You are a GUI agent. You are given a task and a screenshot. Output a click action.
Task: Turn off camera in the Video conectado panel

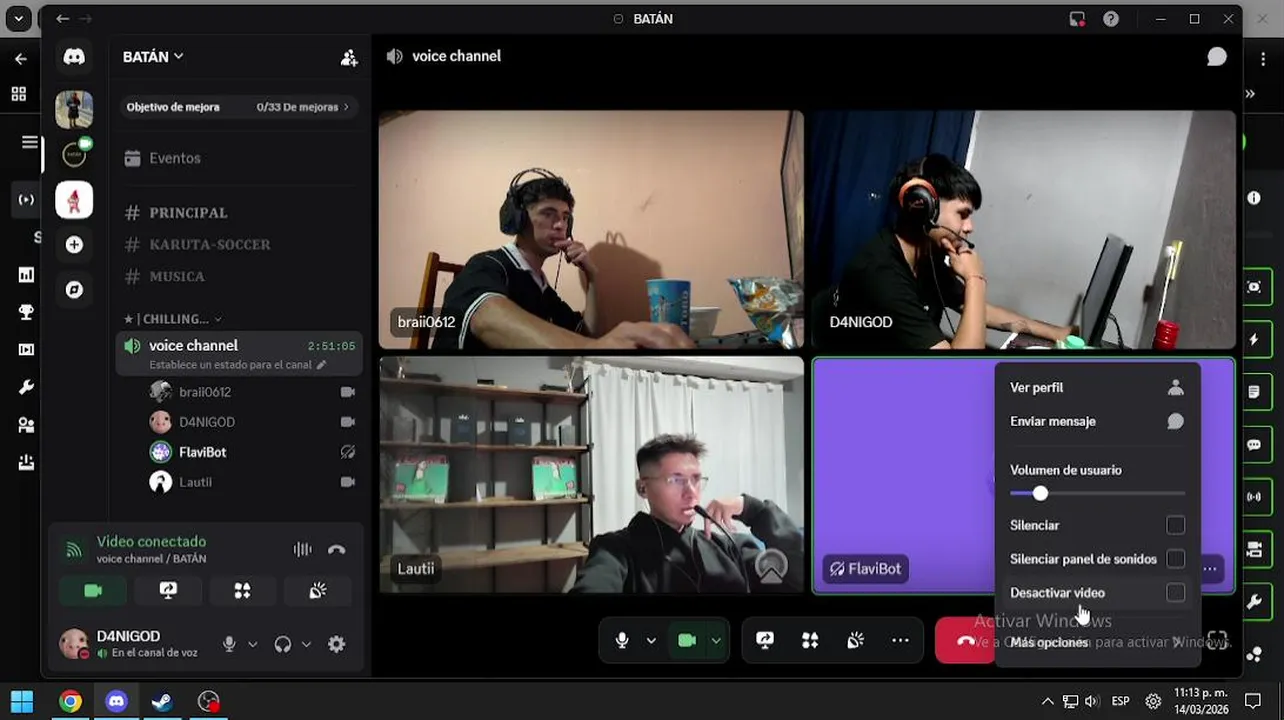pyautogui.click(x=93, y=591)
